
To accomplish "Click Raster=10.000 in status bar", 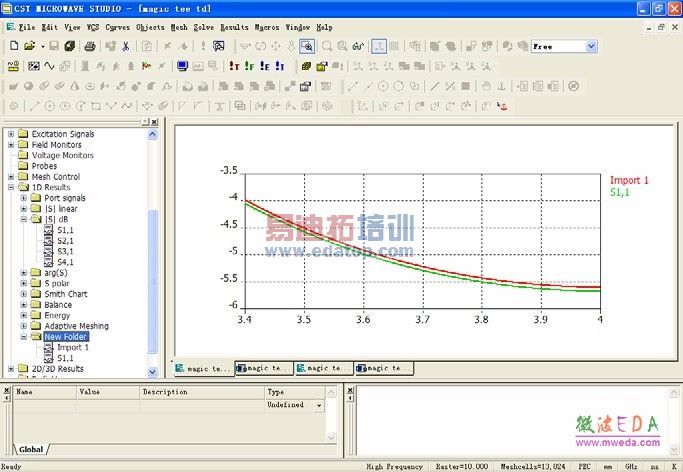I will click(462, 466).
